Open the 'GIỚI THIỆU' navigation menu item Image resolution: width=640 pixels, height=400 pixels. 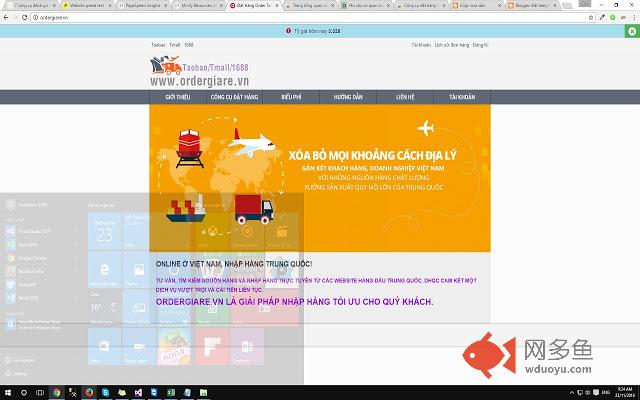tap(178, 97)
